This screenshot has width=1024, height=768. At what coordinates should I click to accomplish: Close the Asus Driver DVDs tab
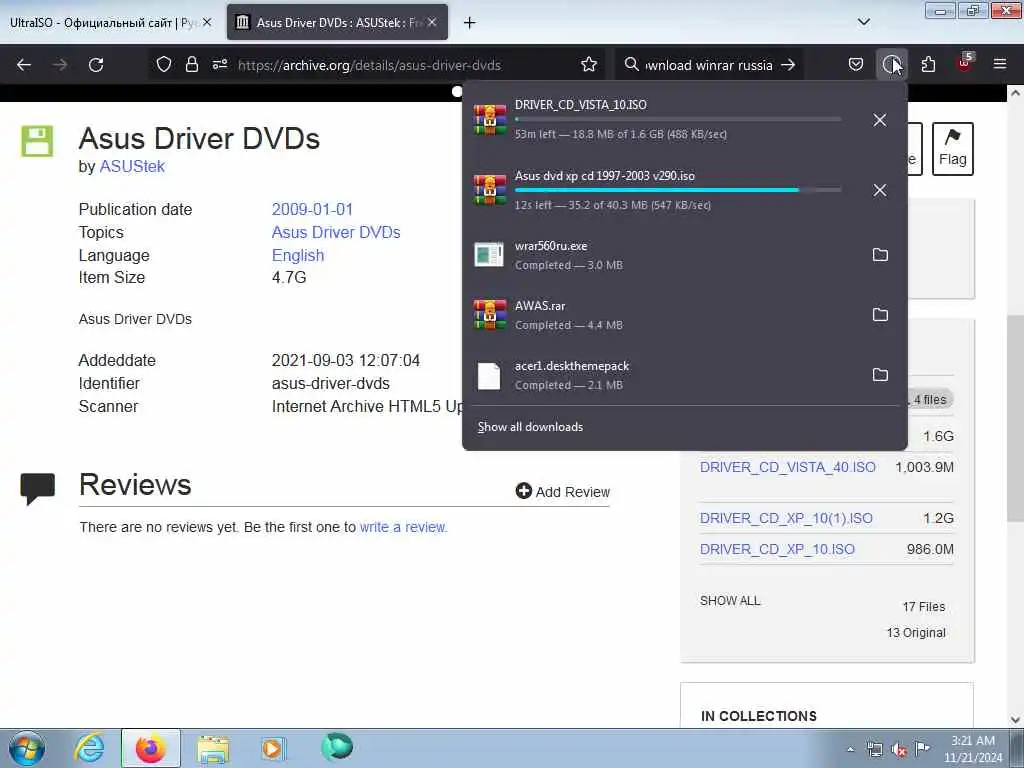click(x=432, y=22)
